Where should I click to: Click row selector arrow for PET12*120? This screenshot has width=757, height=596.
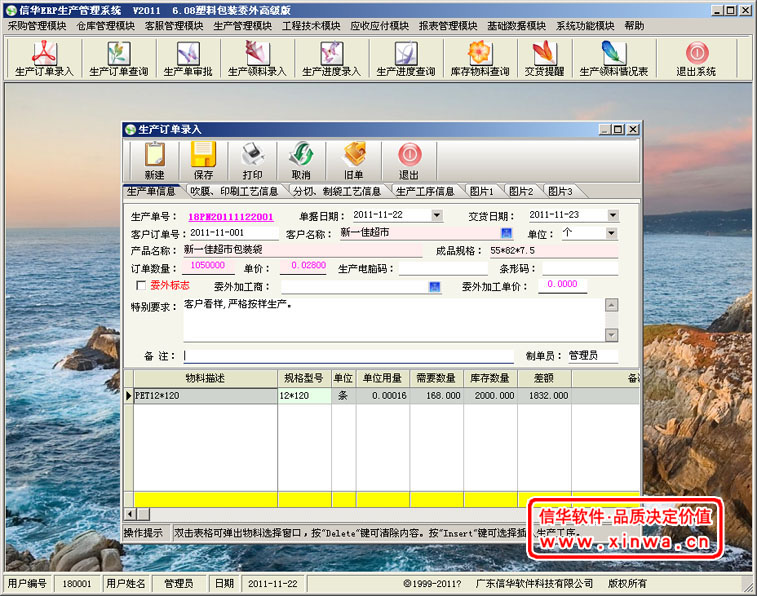point(128,396)
